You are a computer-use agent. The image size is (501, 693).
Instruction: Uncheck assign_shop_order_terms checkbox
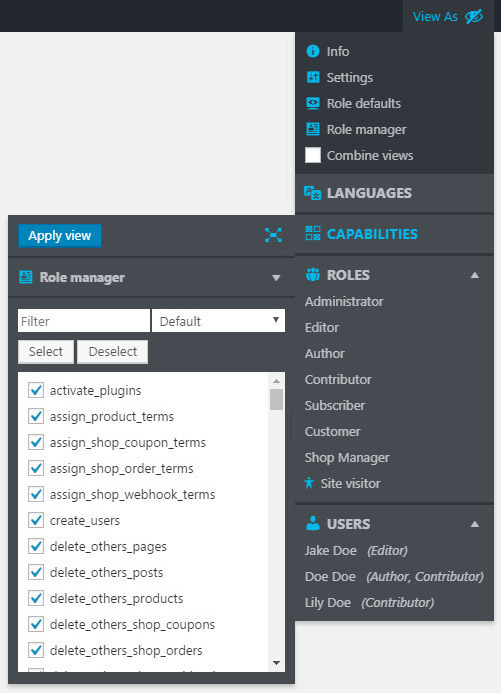point(36,468)
